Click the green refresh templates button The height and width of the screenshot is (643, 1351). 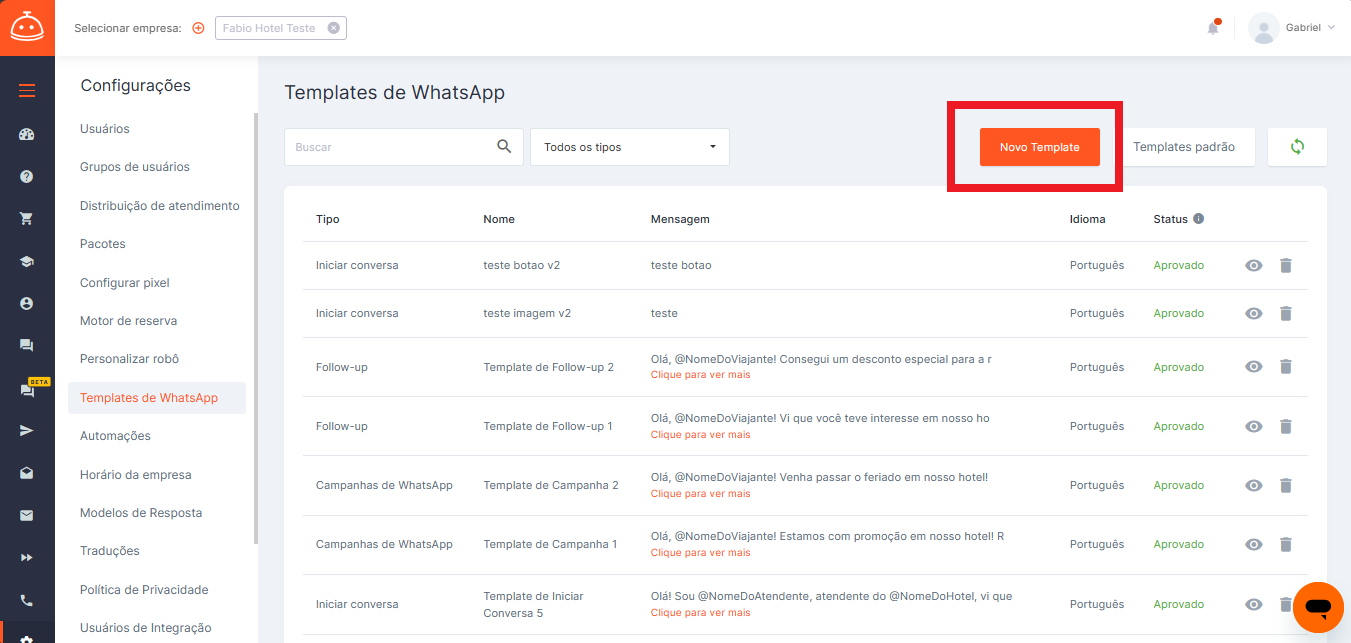1297,146
